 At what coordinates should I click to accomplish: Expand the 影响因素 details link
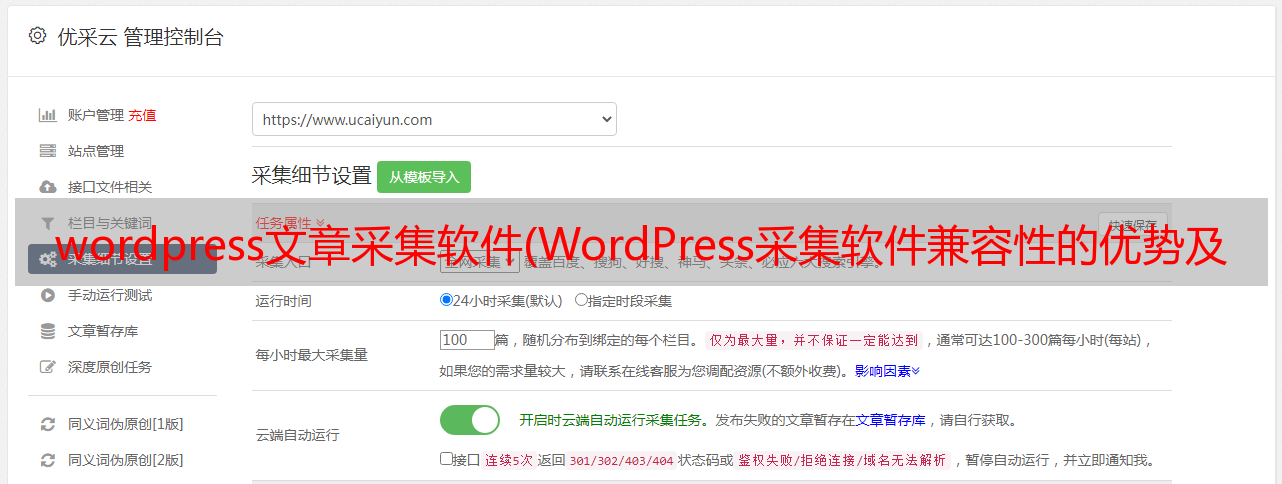pyautogui.click(x=887, y=371)
